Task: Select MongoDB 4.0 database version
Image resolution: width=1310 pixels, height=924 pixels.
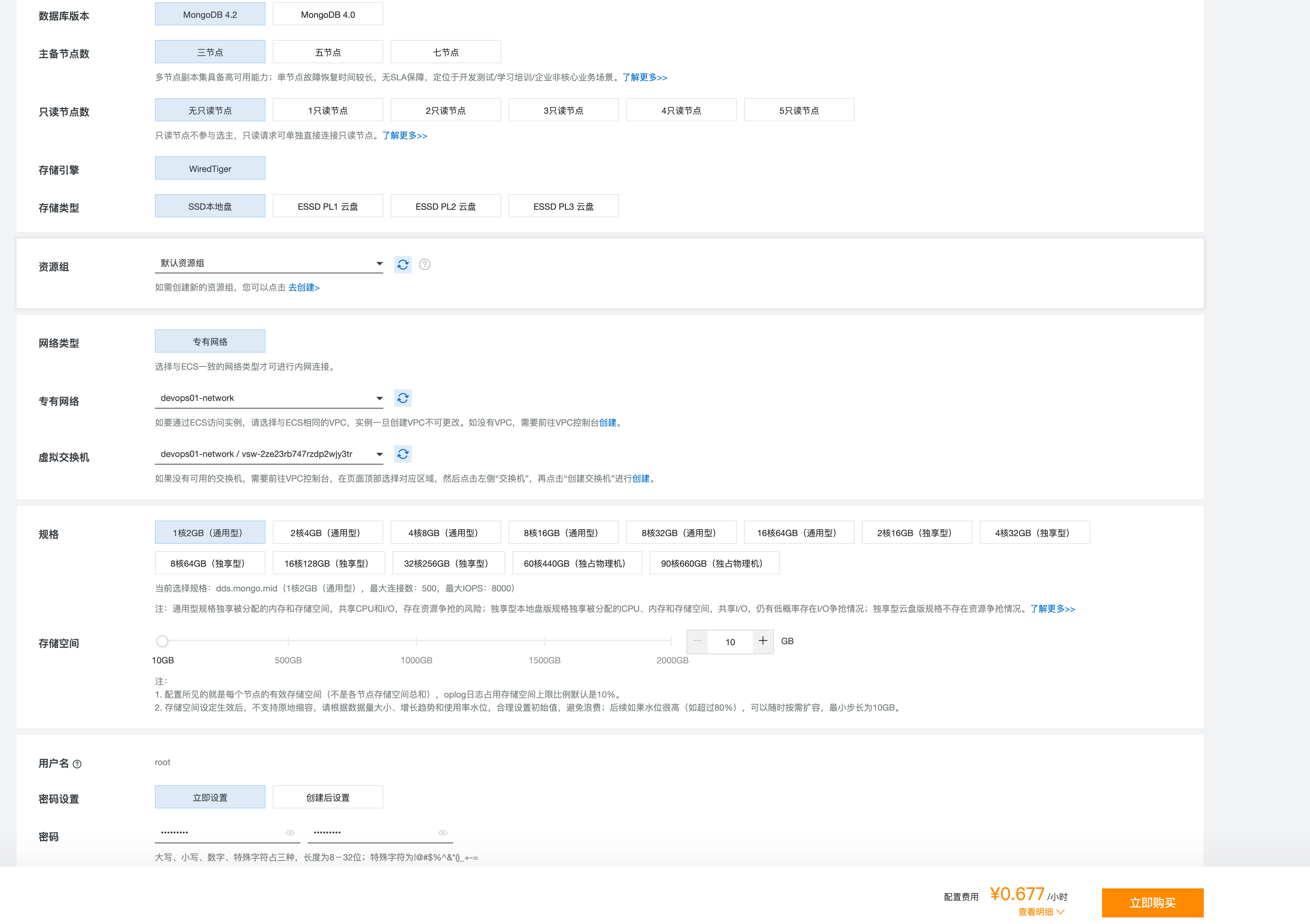Action: (x=327, y=14)
